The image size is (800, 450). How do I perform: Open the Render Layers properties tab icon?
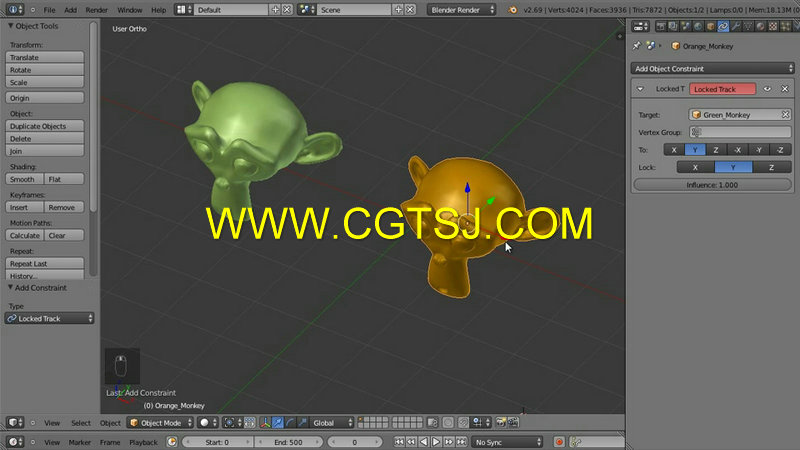click(x=673, y=26)
